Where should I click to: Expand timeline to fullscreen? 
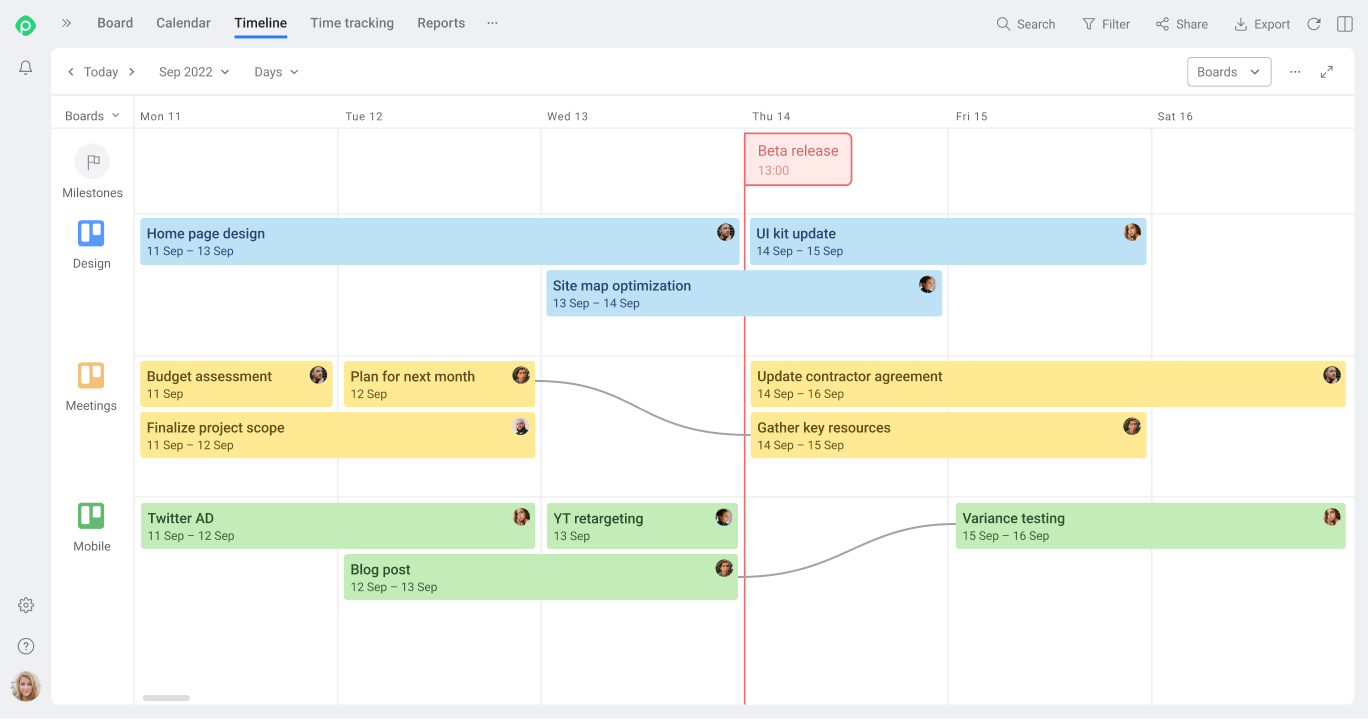[x=1327, y=72]
